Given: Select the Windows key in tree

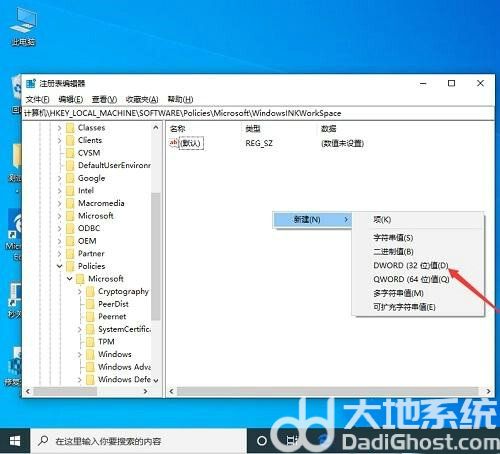Looking at the screenshot, I should [x=115, y=354].
